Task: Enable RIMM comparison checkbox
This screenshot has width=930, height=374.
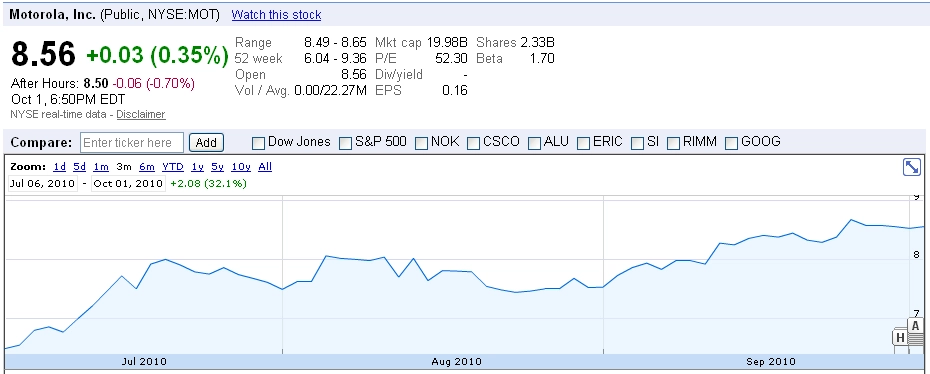Action: pos(673,143)
